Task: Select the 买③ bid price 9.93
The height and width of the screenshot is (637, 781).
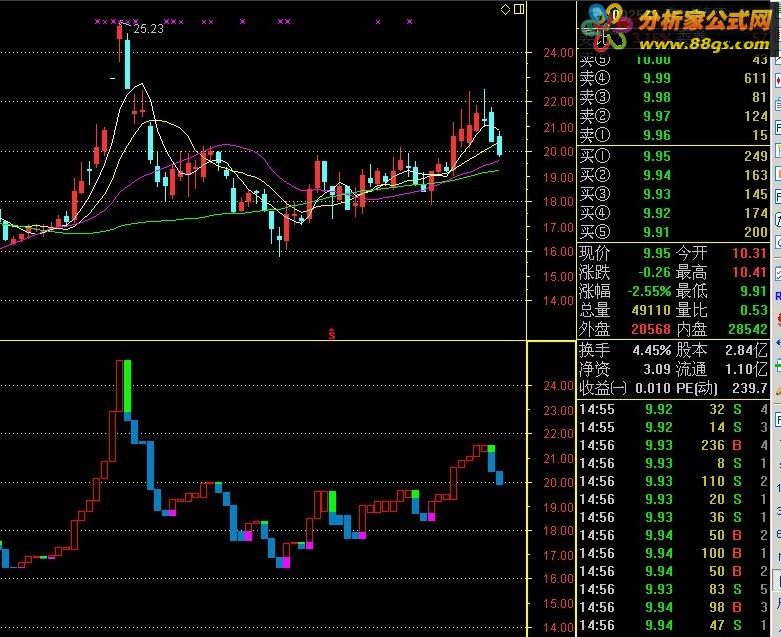Action: point(656,194)
